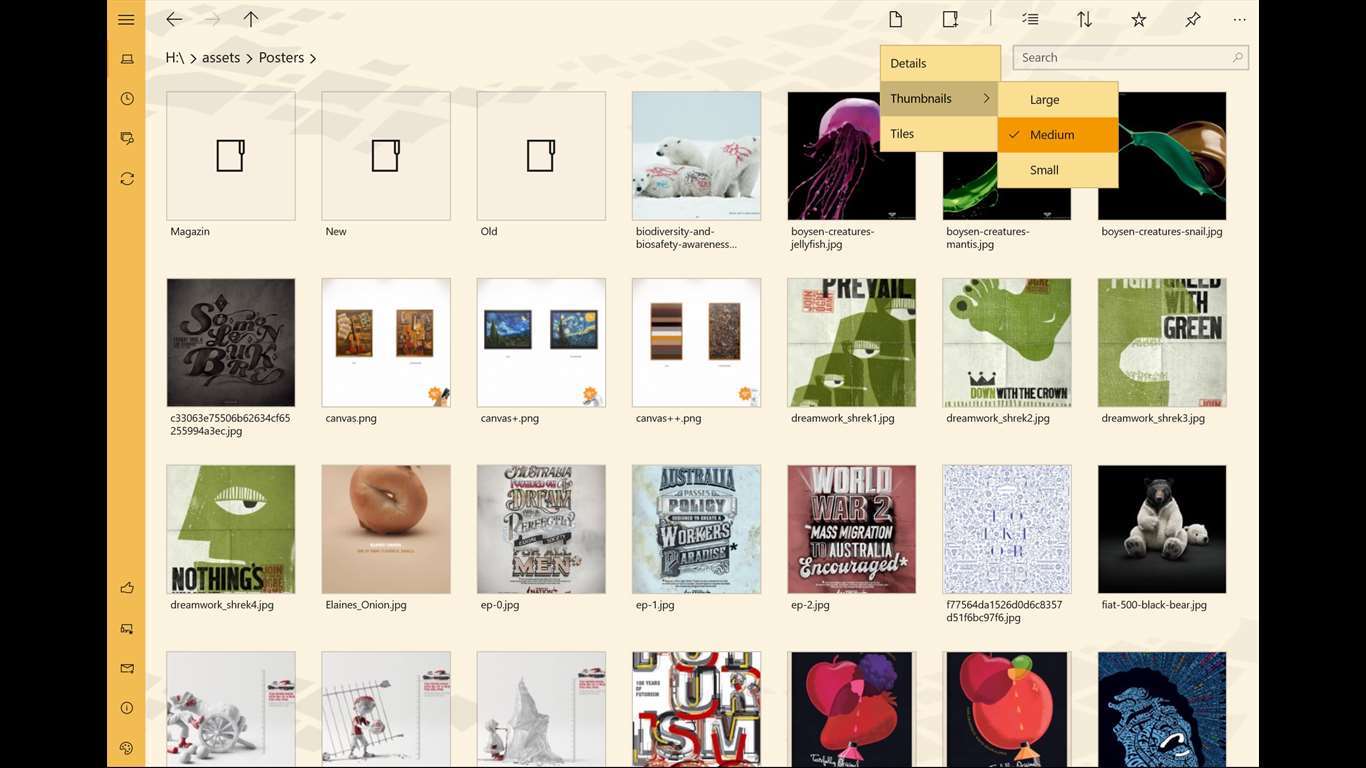Choose the Details view menu item
This screenshot has width=1366, height=768.
pyautogui.click(x=939, y=63)
